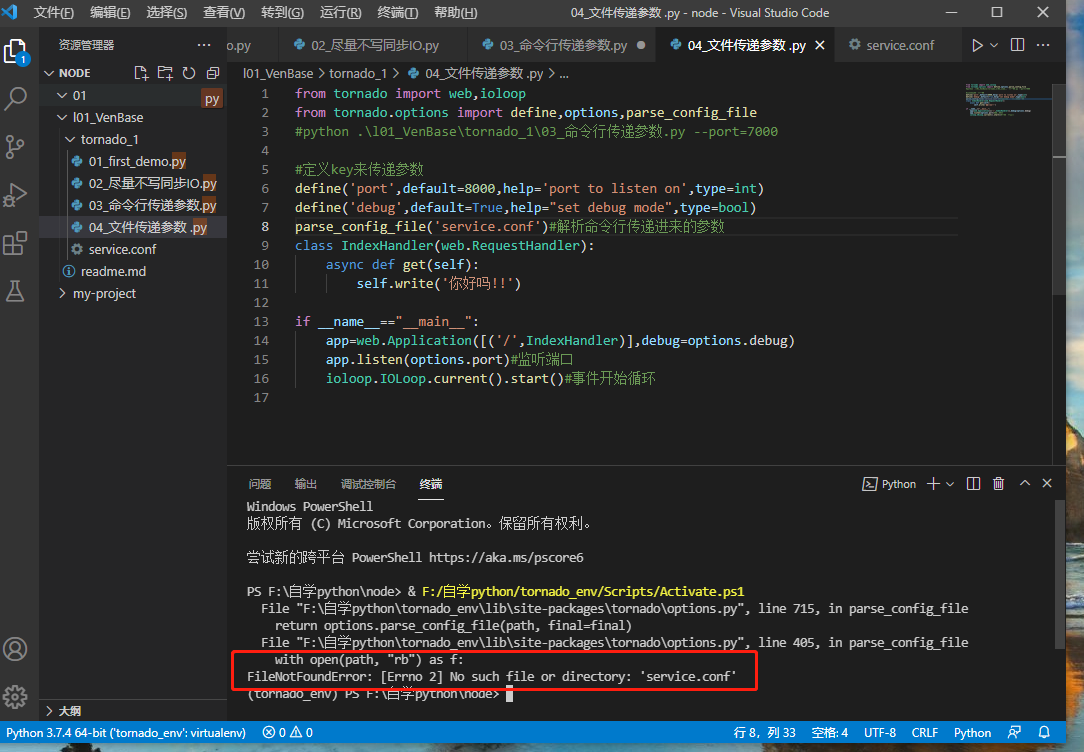Change end of line sequence CRLF
The width and height of the screenshot is (1084, 752).
point(925,733)
